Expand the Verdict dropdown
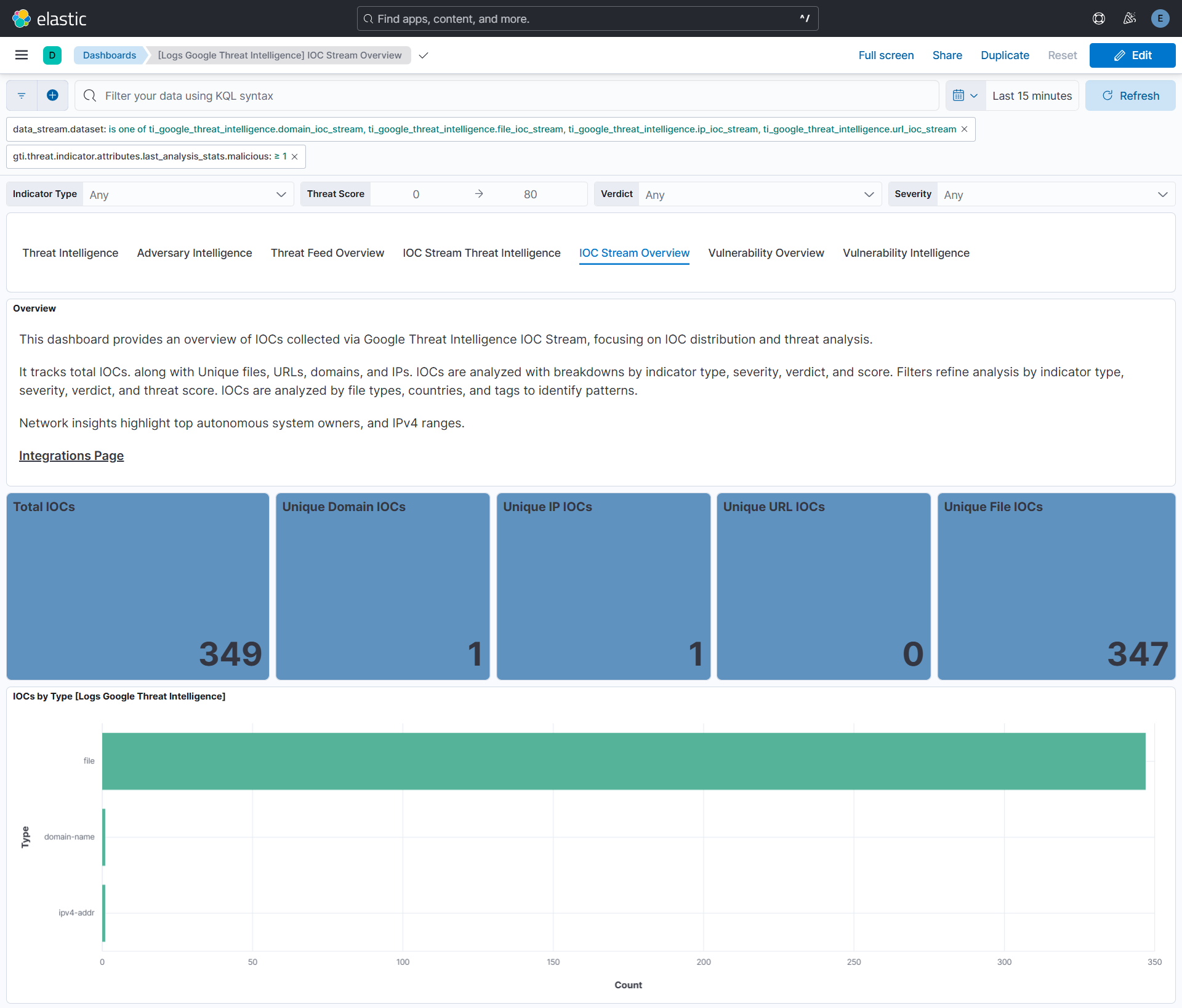This screenshot has width=1182, height=1008. (760, 195)
